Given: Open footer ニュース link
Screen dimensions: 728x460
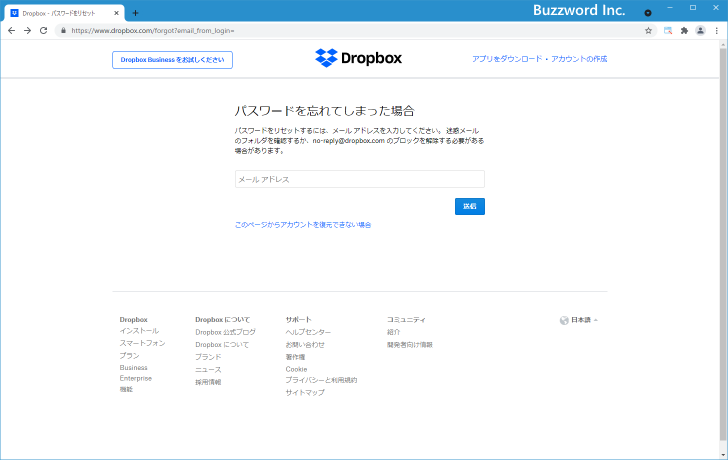Looking at the screenshot, I should click(208, 370).
